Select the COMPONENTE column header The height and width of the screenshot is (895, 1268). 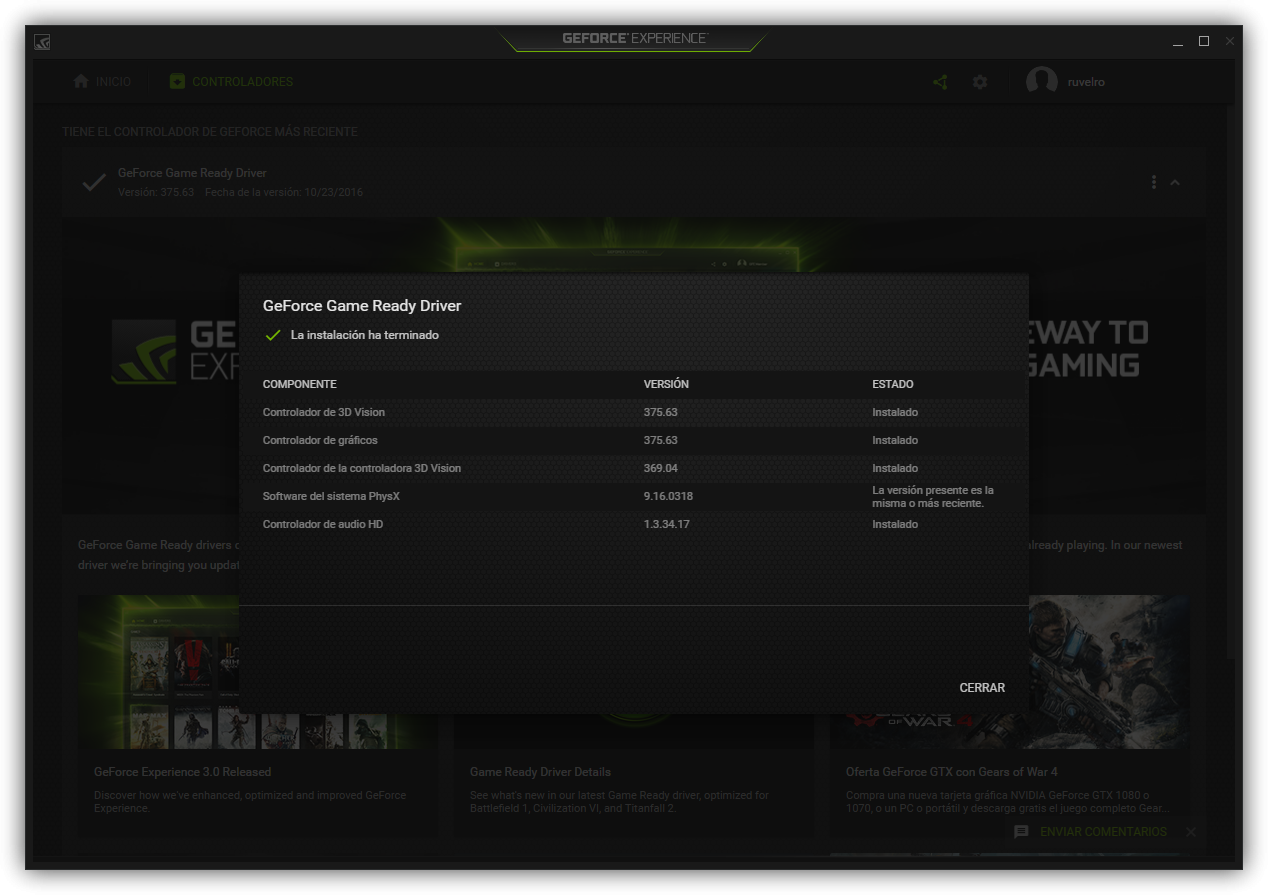point(299,384)
